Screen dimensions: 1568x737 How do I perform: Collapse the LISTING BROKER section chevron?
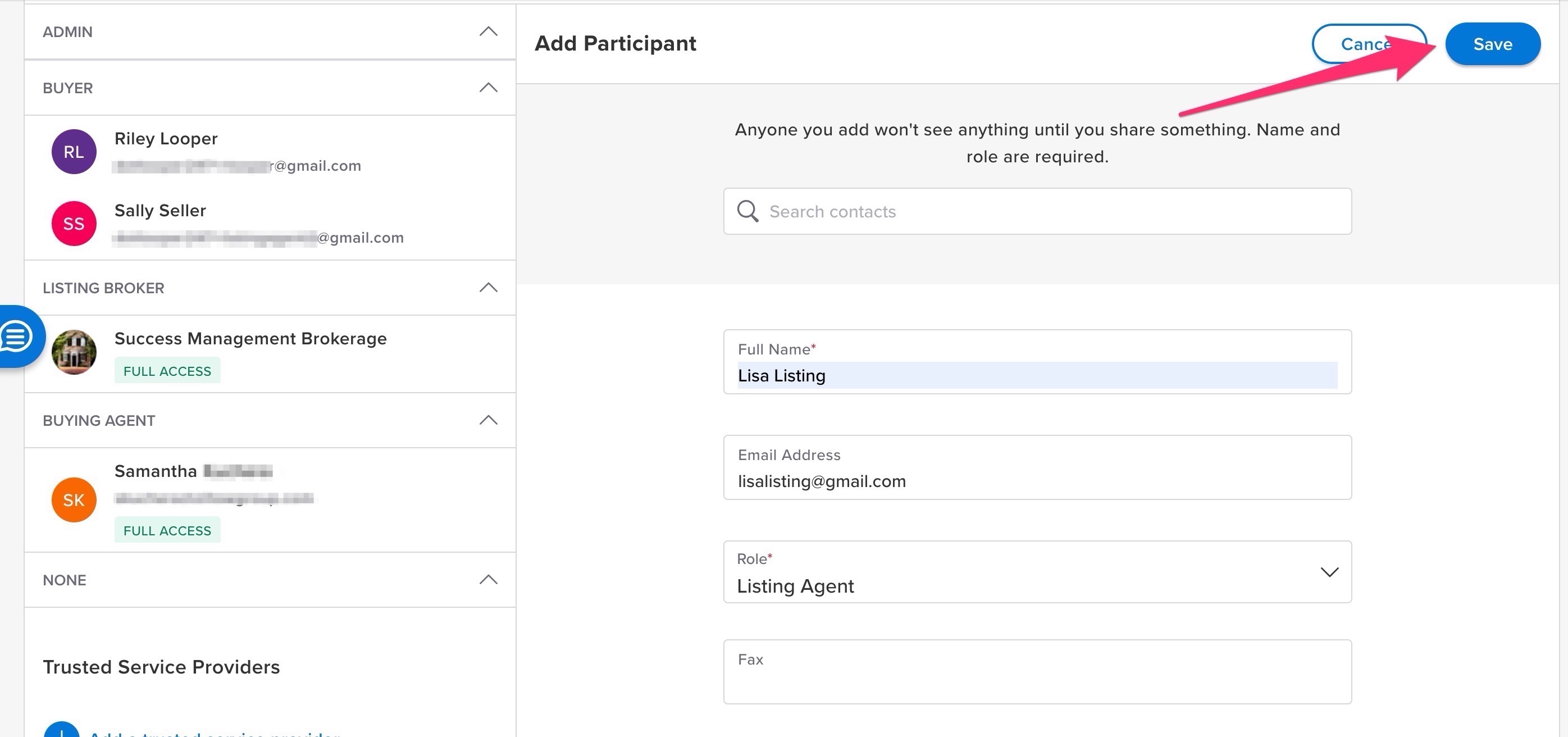click(488, 288)
